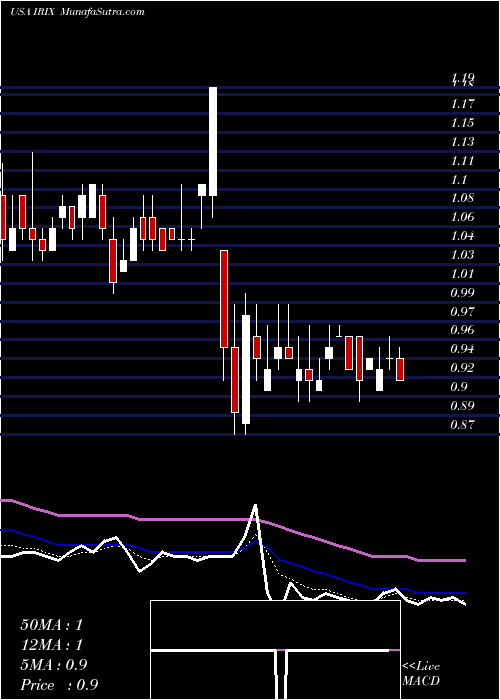
Task: Click the Price : 0.9 readout
Action: [59, 685]
